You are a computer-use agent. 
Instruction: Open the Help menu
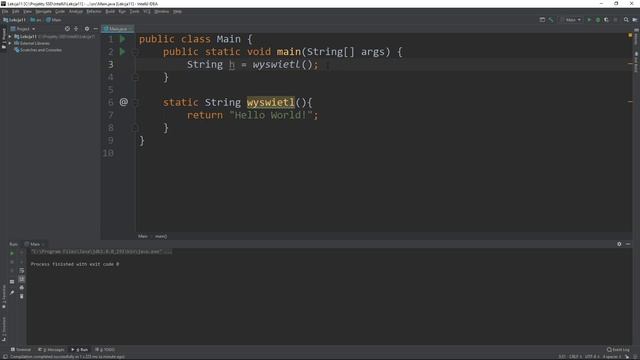click(177, 11)
